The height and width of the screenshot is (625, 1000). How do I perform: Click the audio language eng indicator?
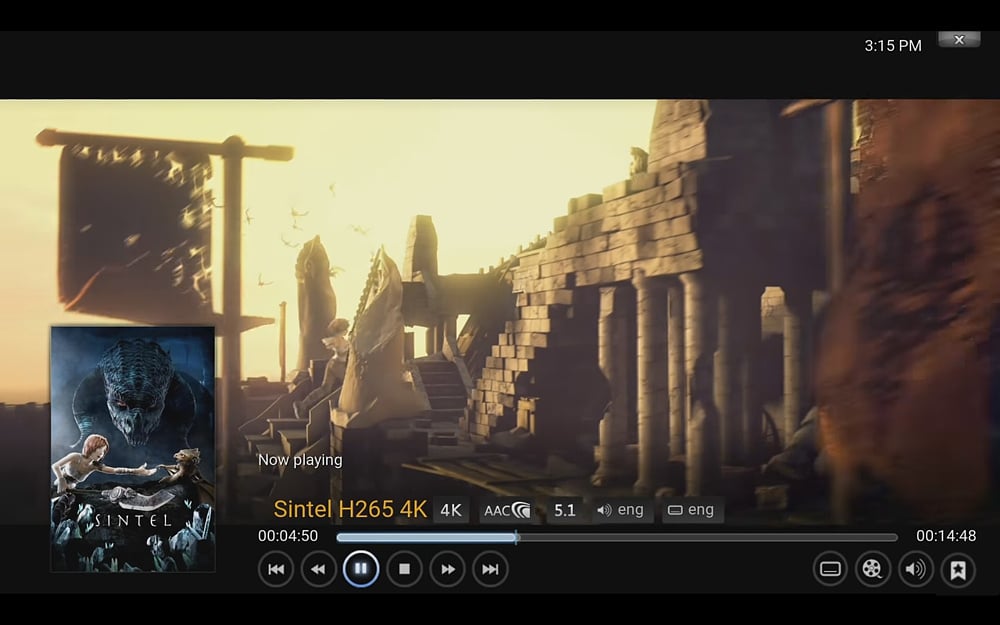pyautogui.click(x=621, y=510)
